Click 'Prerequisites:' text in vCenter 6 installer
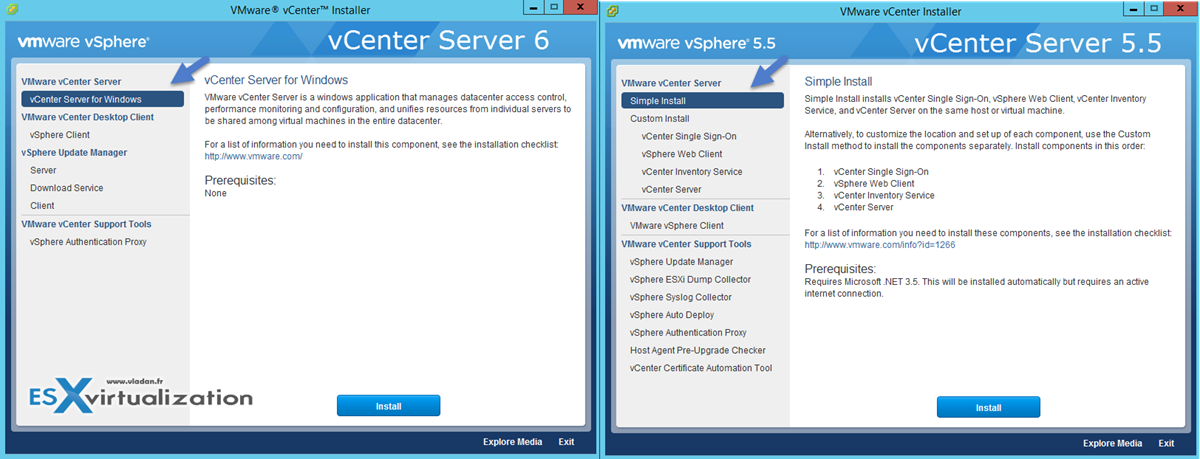The height and width of the screenshot is (459, 1200). pos(240,180)
